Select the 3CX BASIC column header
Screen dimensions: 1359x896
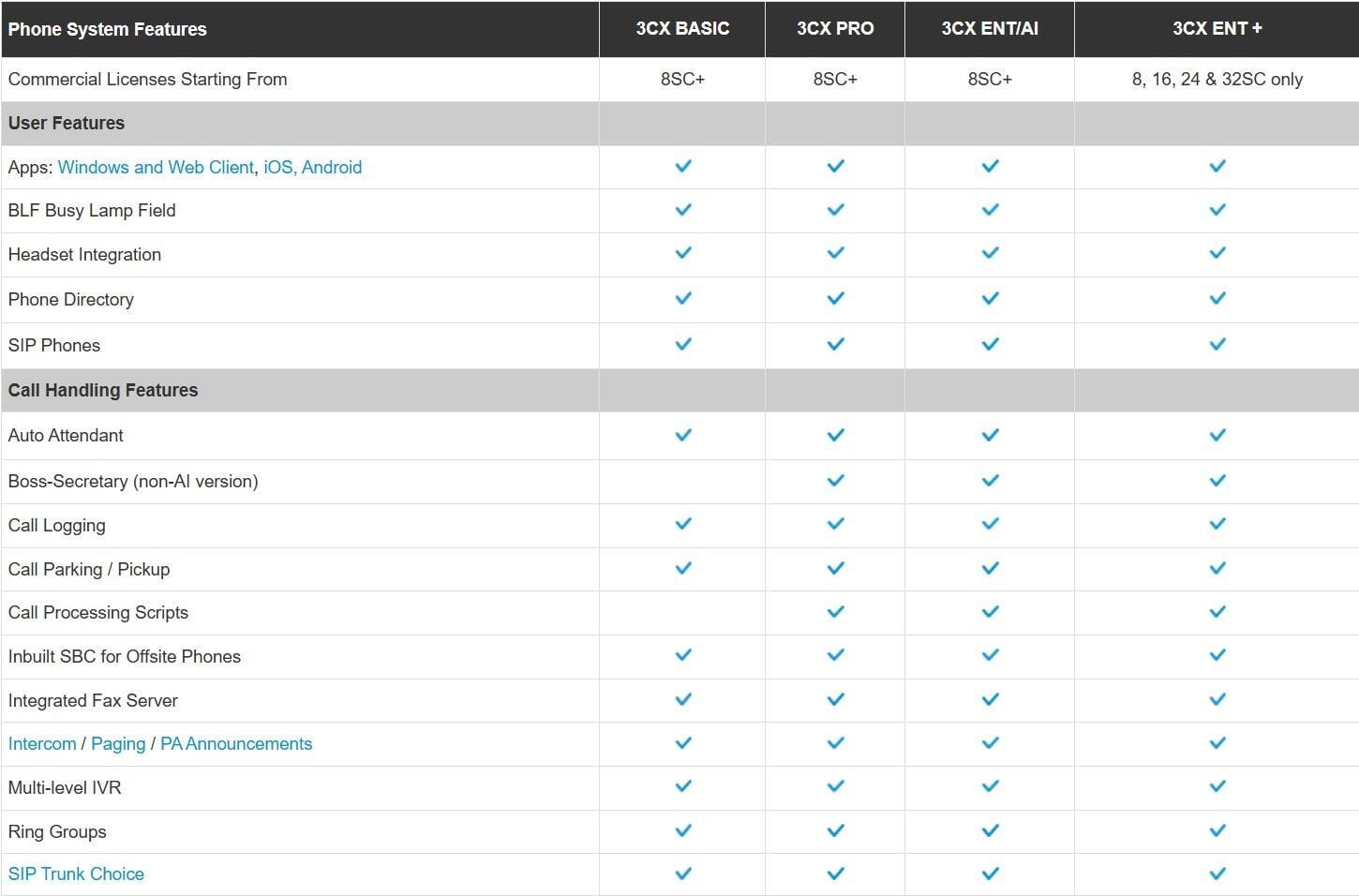[x=682, y=29]
